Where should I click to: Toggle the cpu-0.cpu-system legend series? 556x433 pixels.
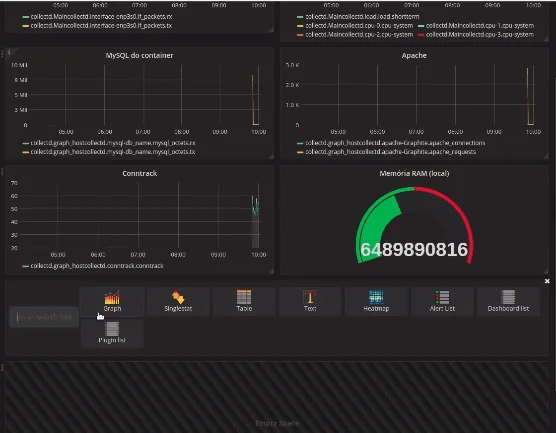coord(359,26)
